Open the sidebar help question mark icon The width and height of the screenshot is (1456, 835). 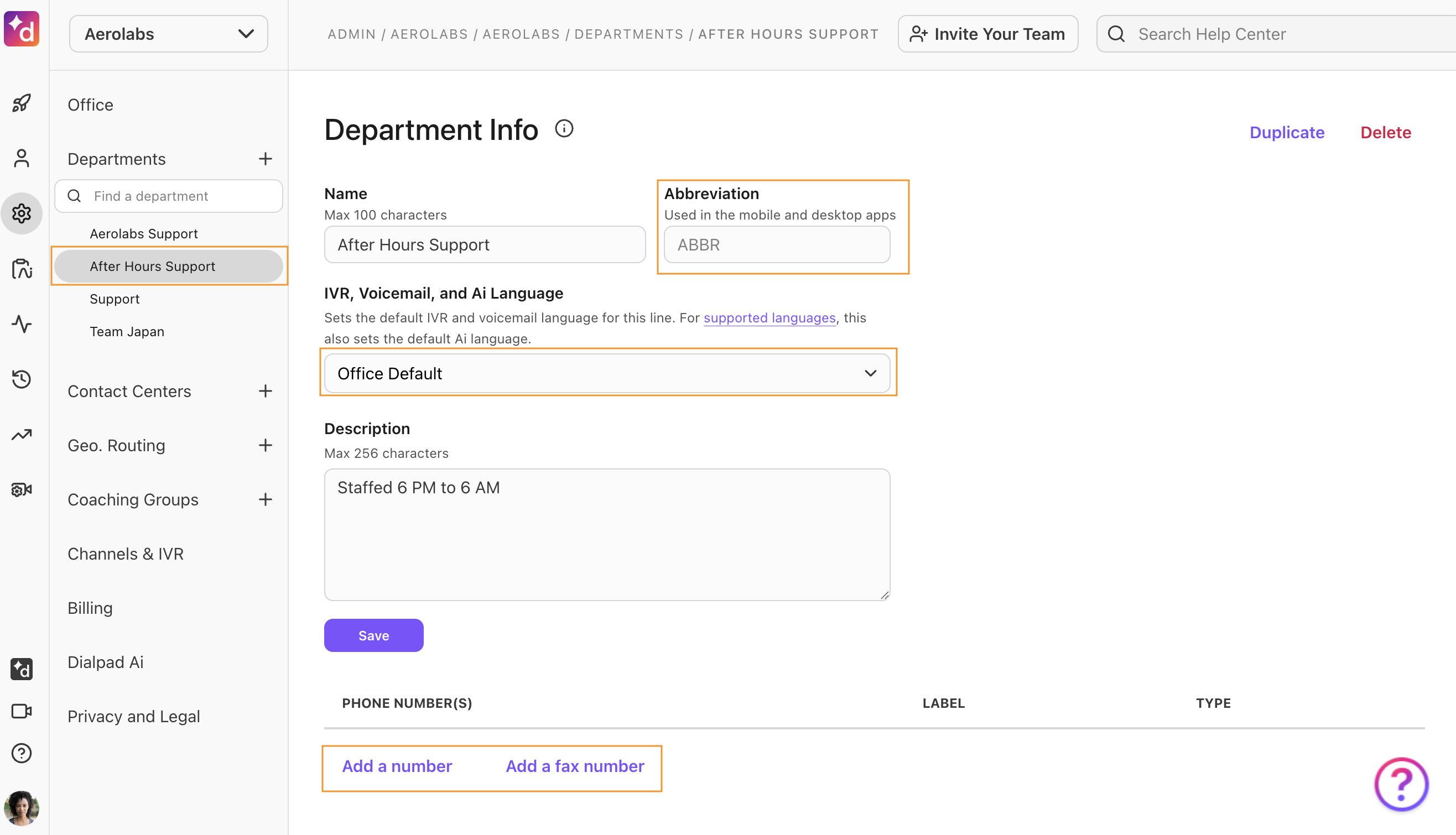coord(22,753)
